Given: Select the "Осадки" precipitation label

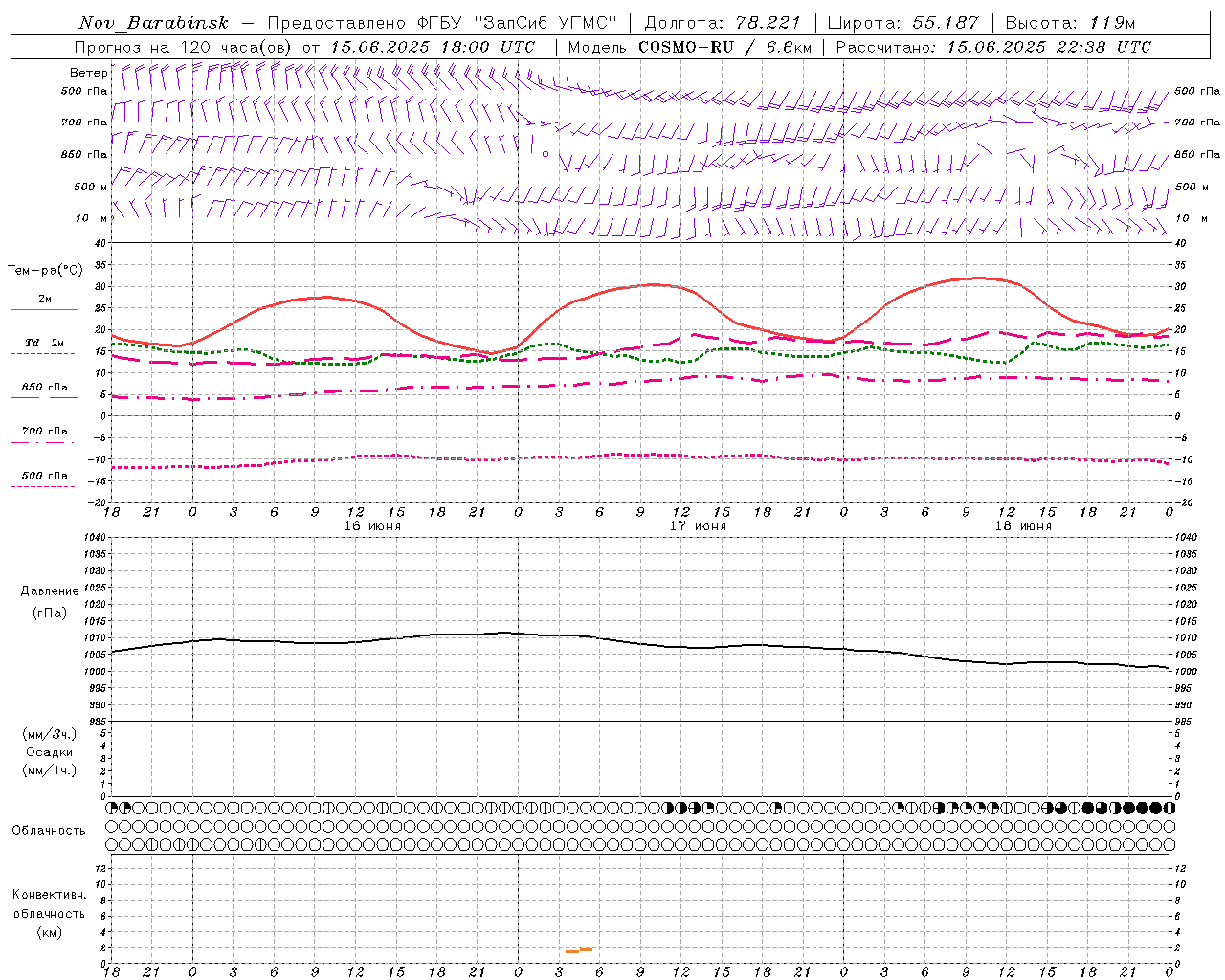Looking at the screenshot, I should coord(50,752).
